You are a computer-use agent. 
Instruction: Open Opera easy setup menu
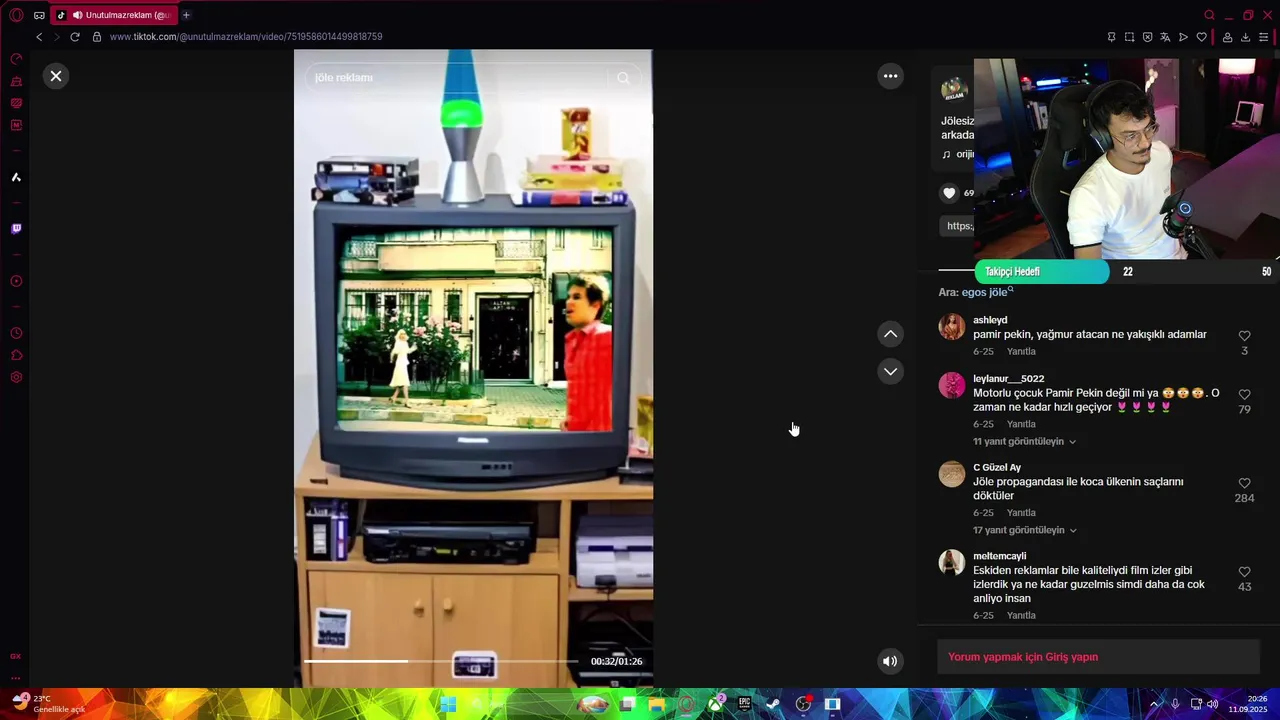1263,37
